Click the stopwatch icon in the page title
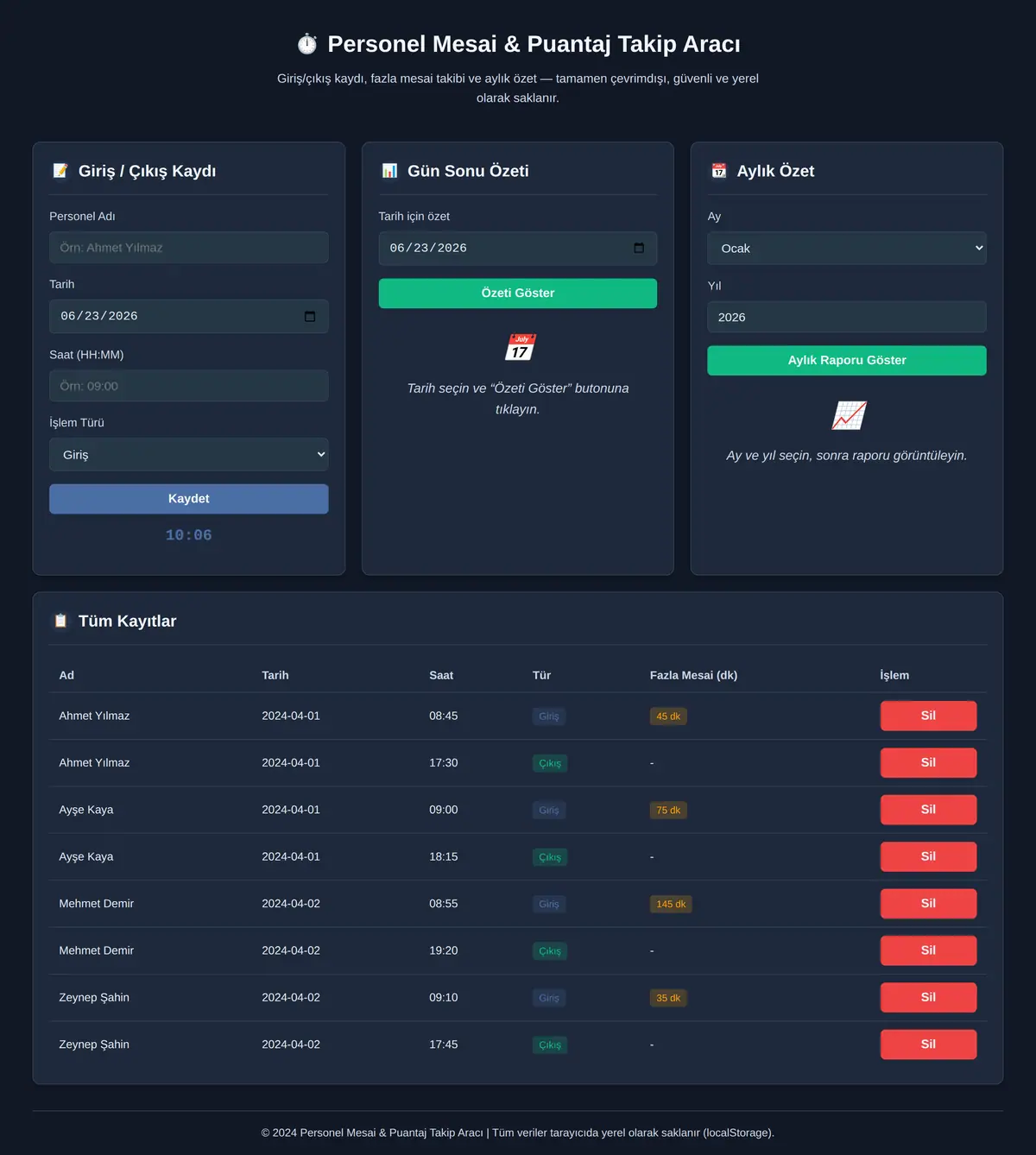 [x=306, y=44]
